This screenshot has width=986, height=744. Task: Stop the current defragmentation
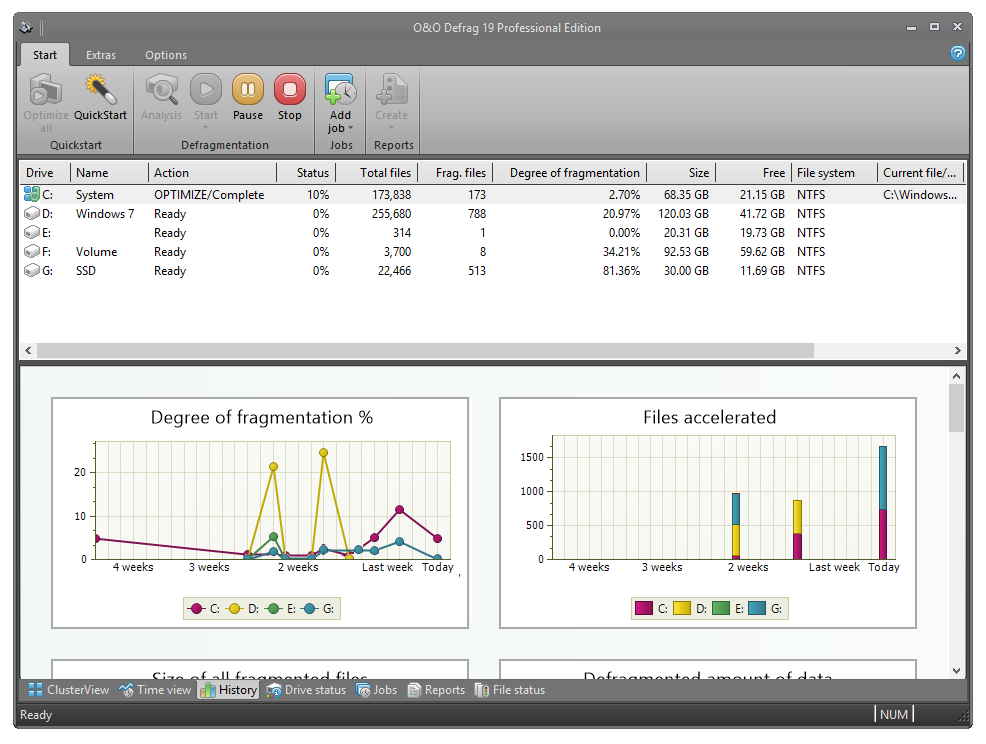pyautogui.click(x=290, y=91)
